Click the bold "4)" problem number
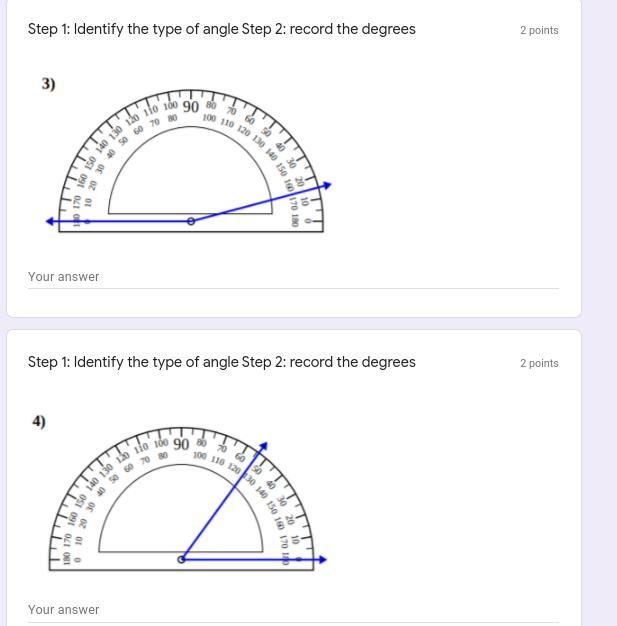 click(x=39, y=422)
